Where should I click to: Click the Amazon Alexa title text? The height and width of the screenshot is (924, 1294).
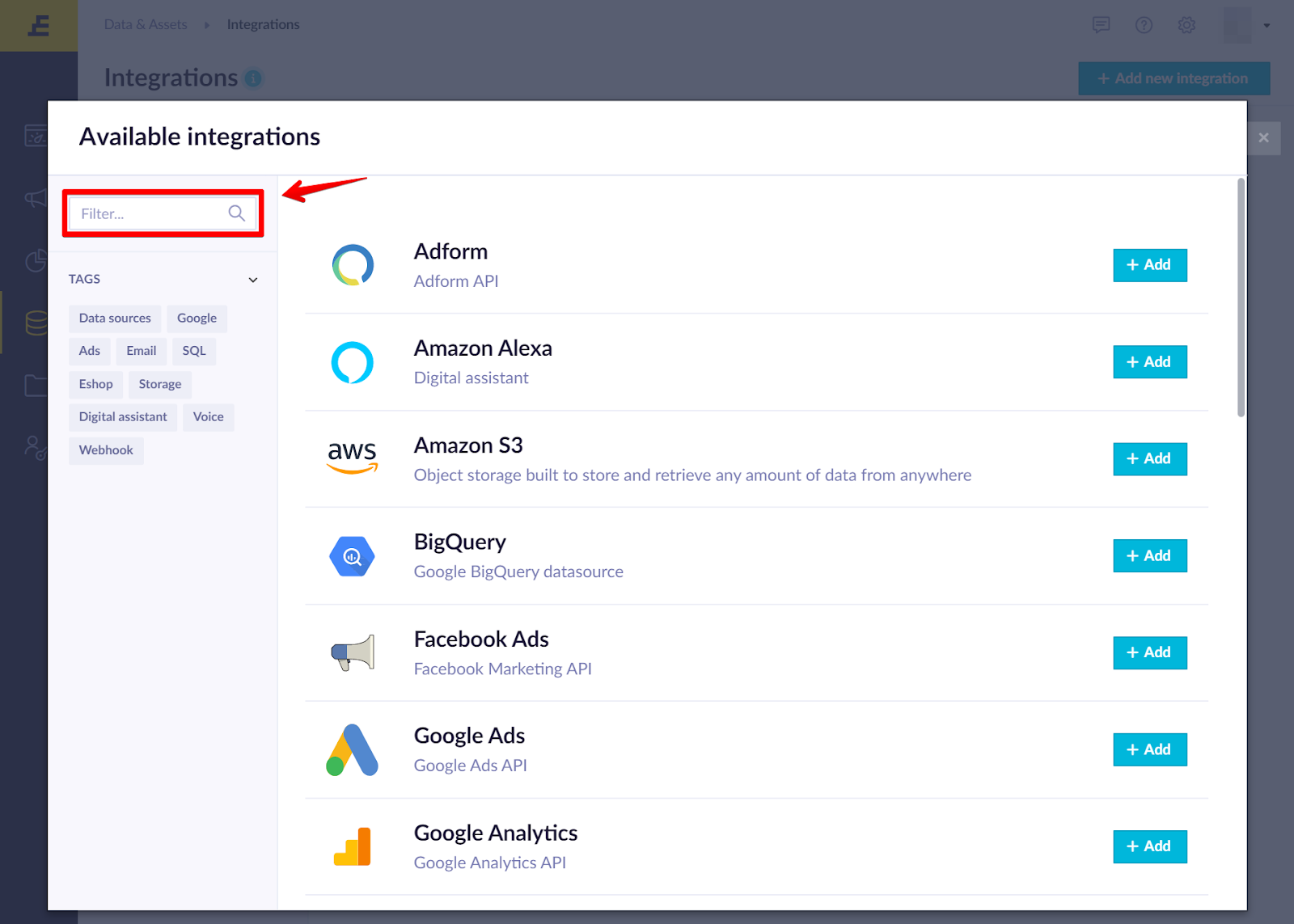click(x=483, y=348)
